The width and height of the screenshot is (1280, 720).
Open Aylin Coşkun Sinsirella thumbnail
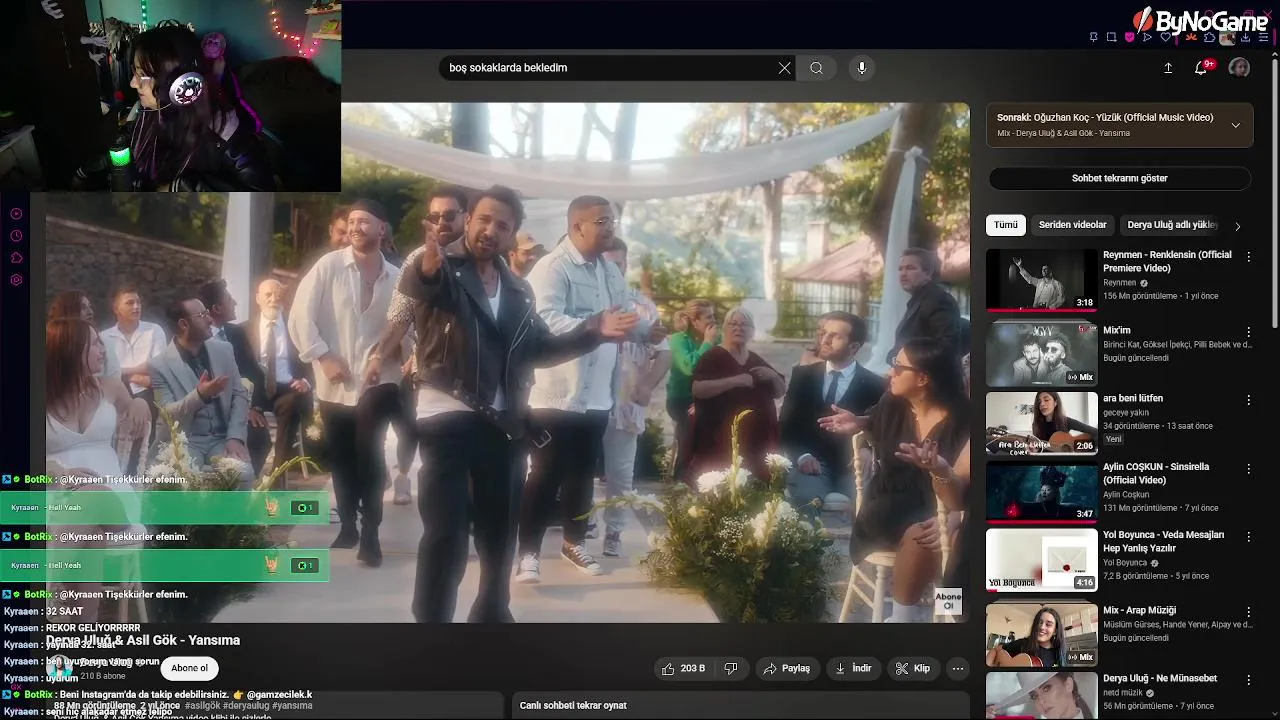click(1041, 491)
